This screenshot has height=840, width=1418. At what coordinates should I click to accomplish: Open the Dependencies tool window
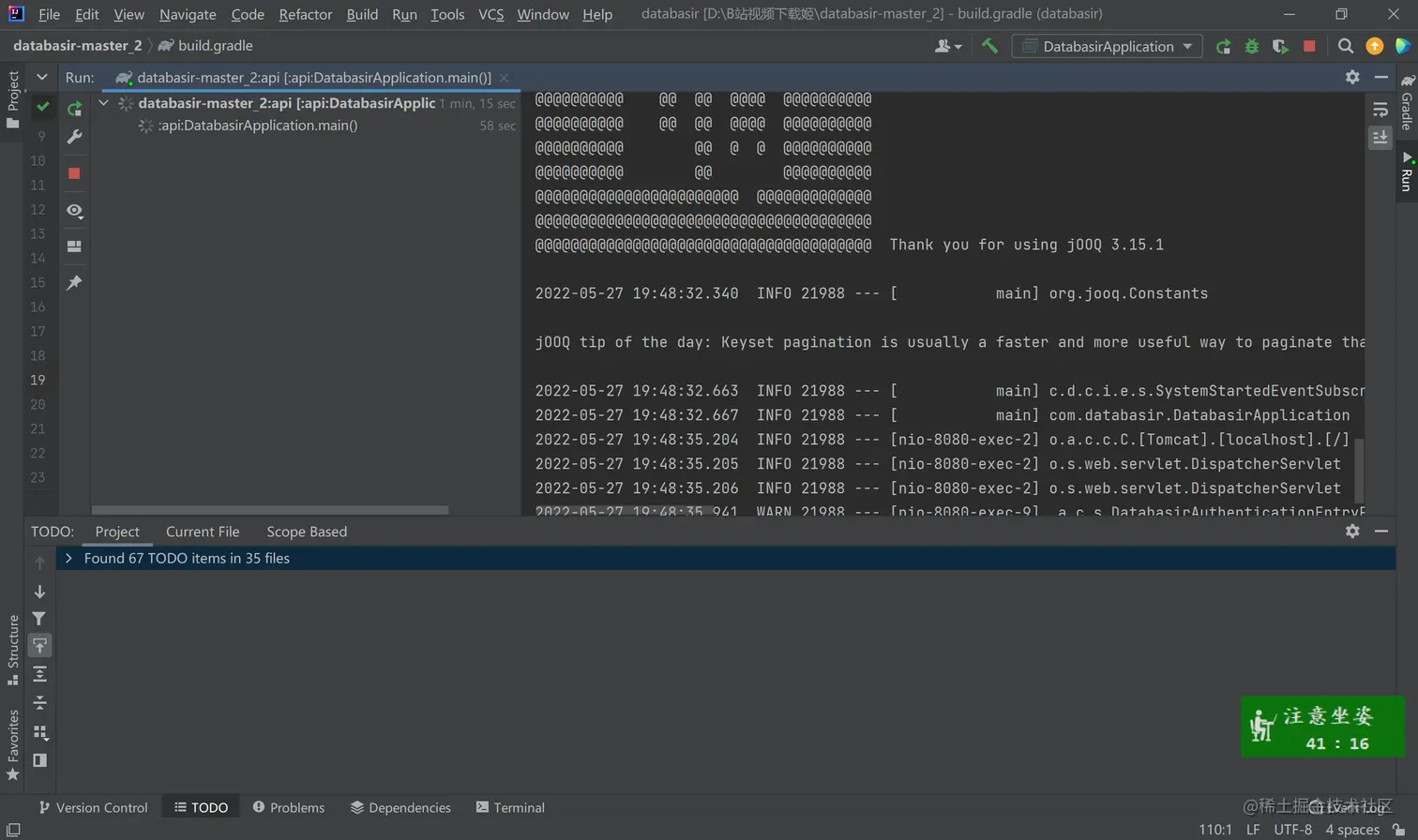tap(400, 807)
